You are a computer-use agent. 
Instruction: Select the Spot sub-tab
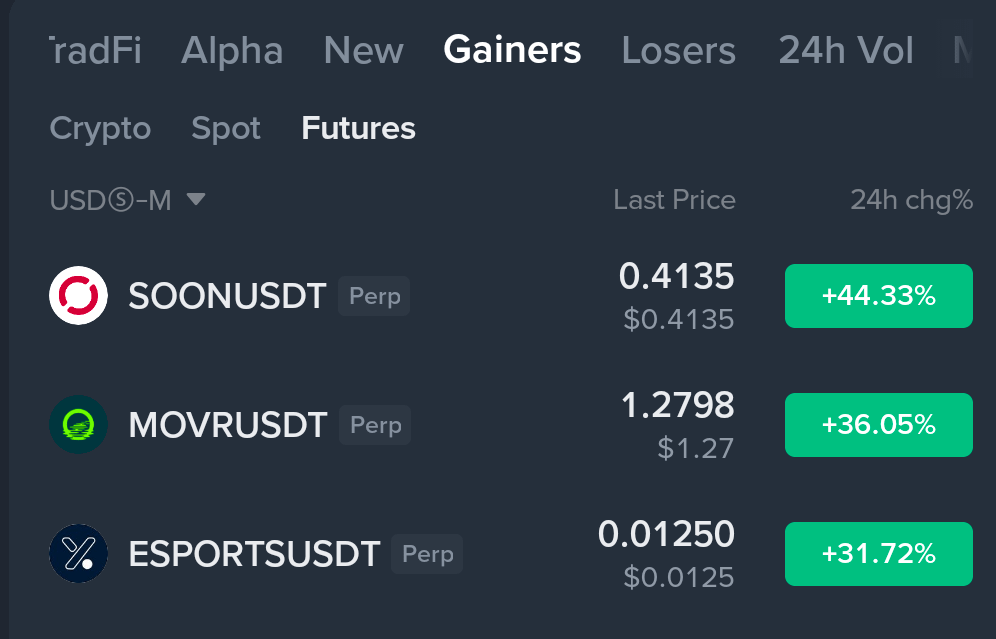tap(226, 128)
